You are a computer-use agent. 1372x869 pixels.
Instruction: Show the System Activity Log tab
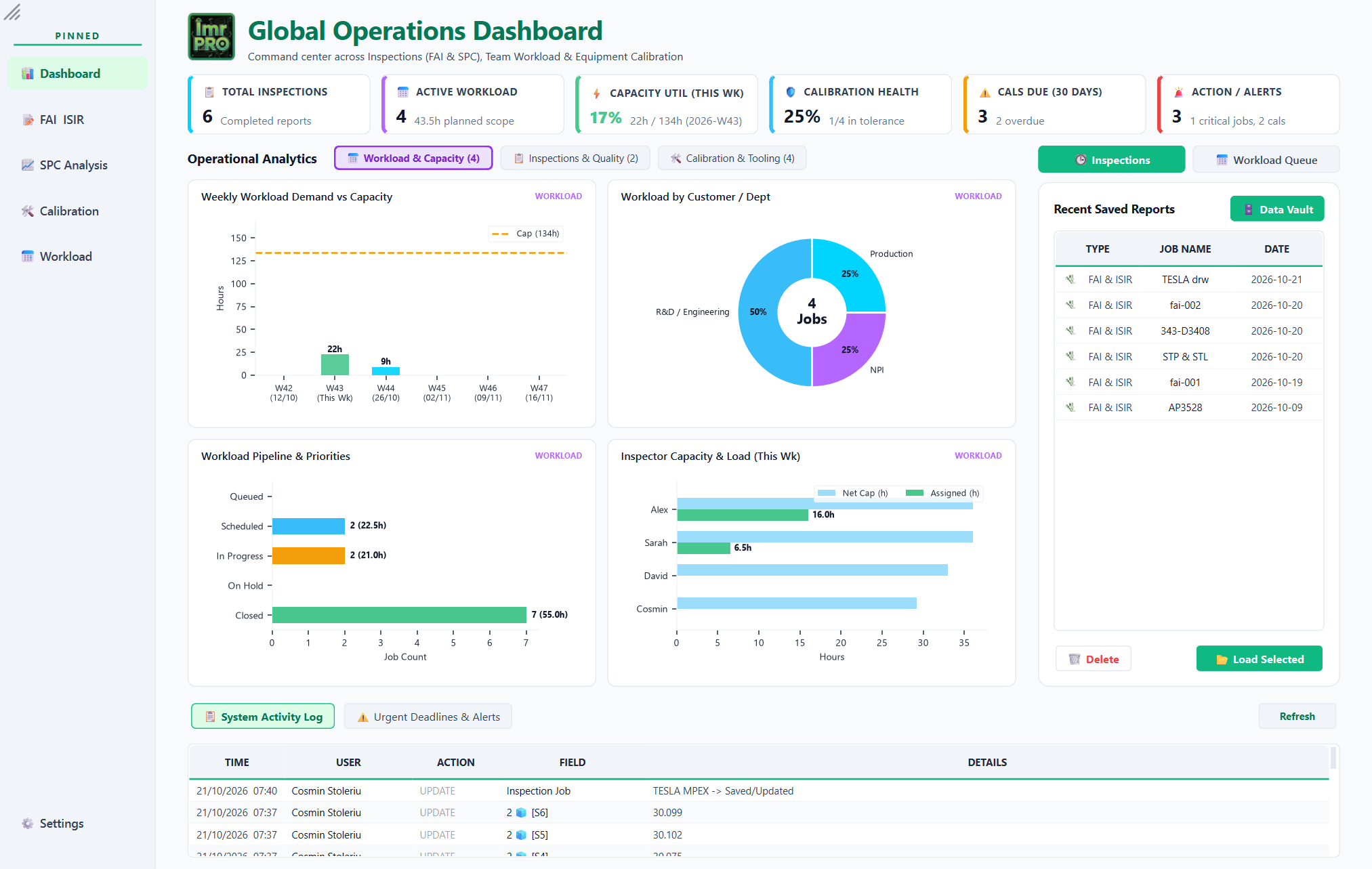tap(263, 717)
